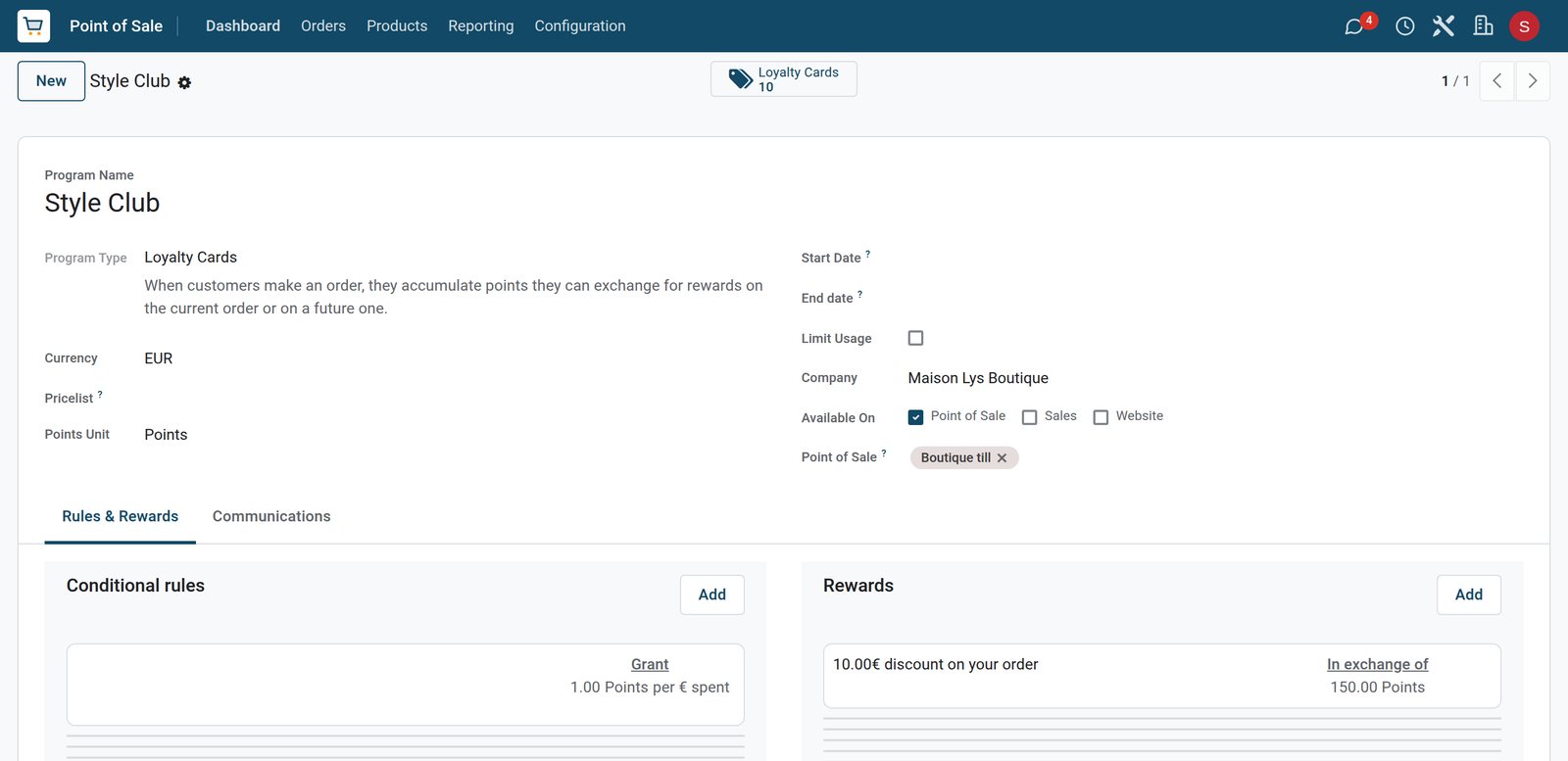Open the debug tools wrench icon
The width and height of the screenshot is (1568, 761).
pos(1444,26)
